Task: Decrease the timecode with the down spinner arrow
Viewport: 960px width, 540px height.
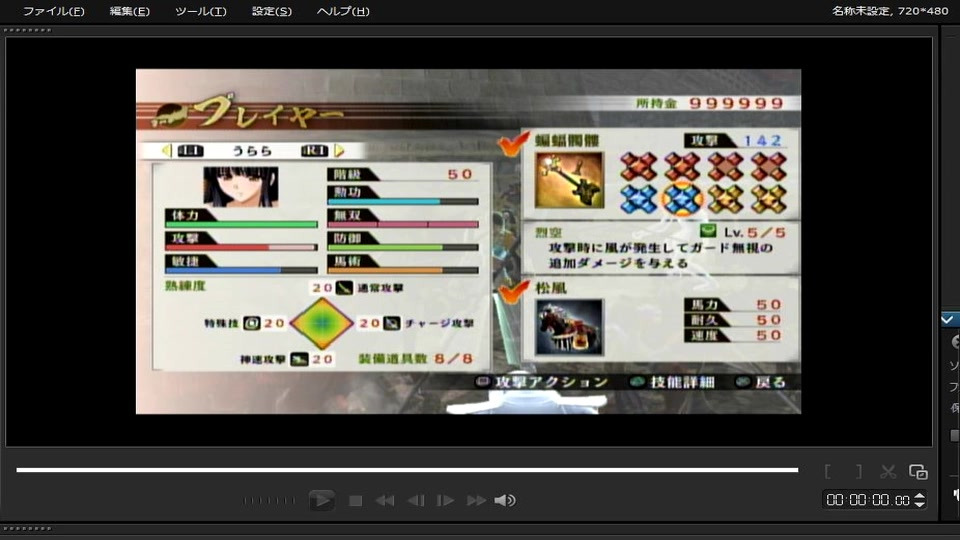Action: pos(919,504)
